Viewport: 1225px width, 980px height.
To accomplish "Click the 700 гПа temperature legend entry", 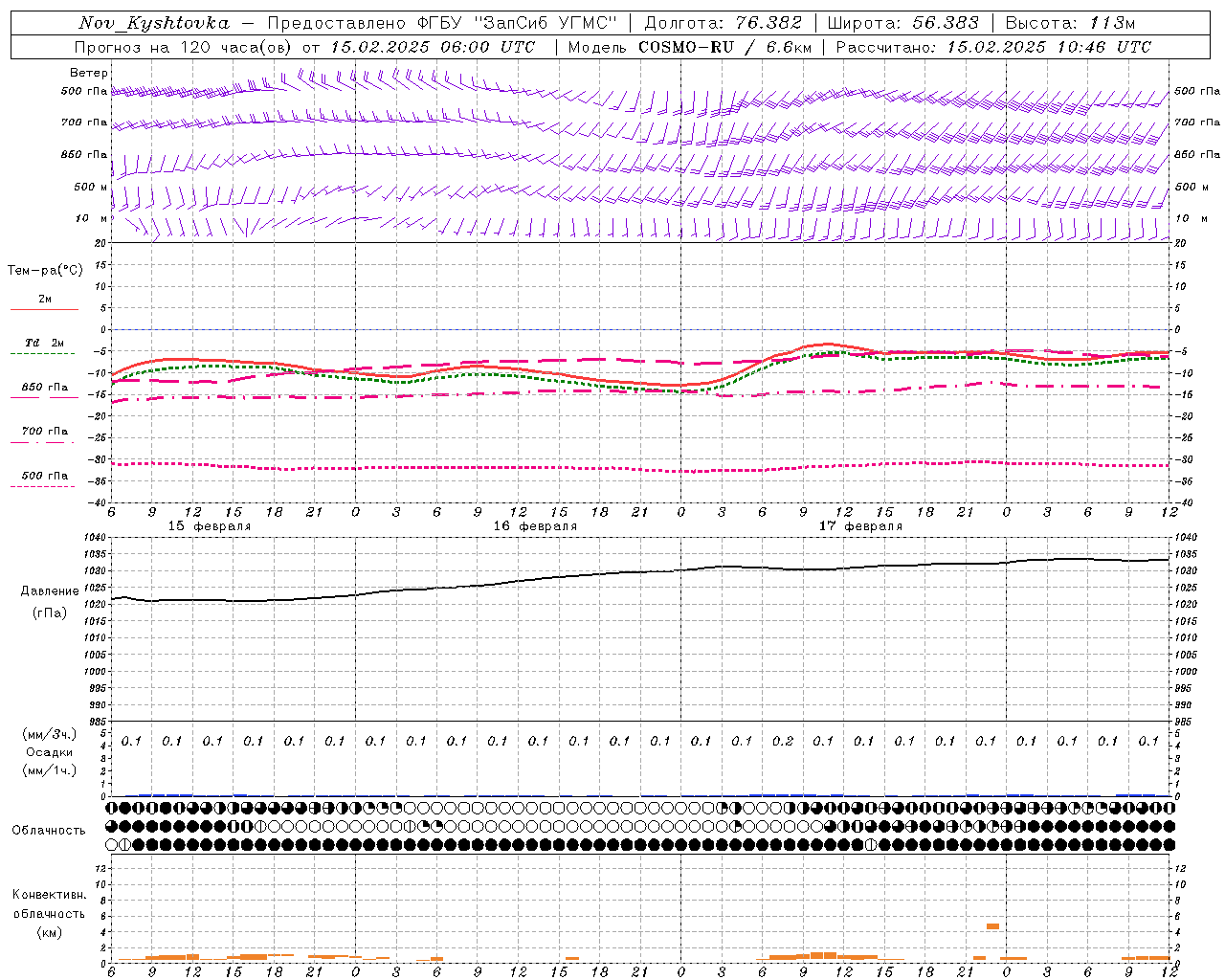I will pyautogui.click(x=44, y=432).
